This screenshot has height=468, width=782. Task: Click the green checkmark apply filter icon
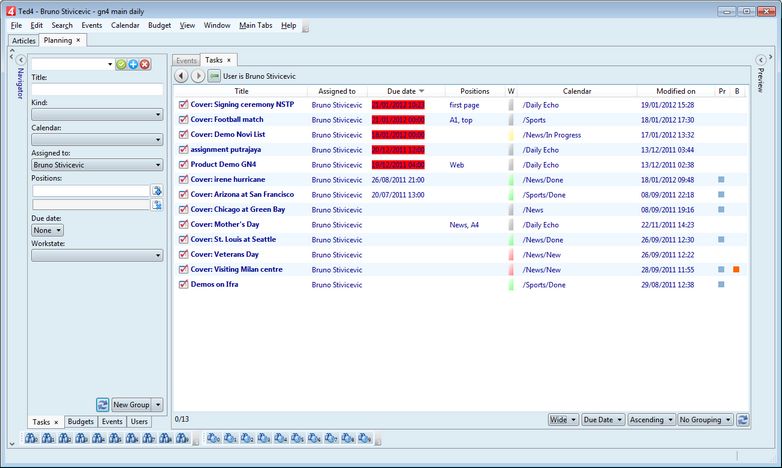[x=121, y=64]
